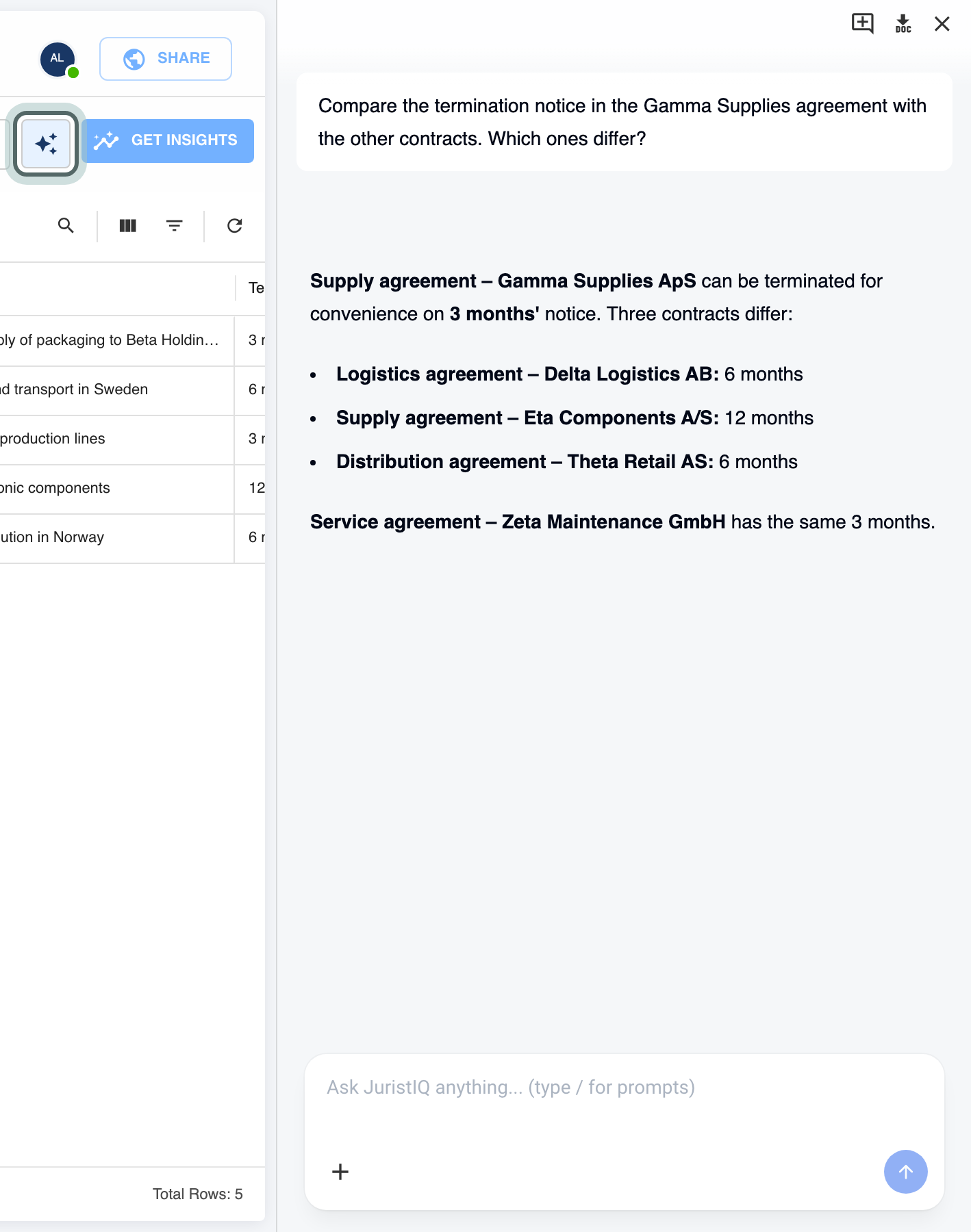Click 'Logistics agreement – Delta Logistics AB' bullet
This screenshot has width=971, height=1232.
tap(527, 374)
